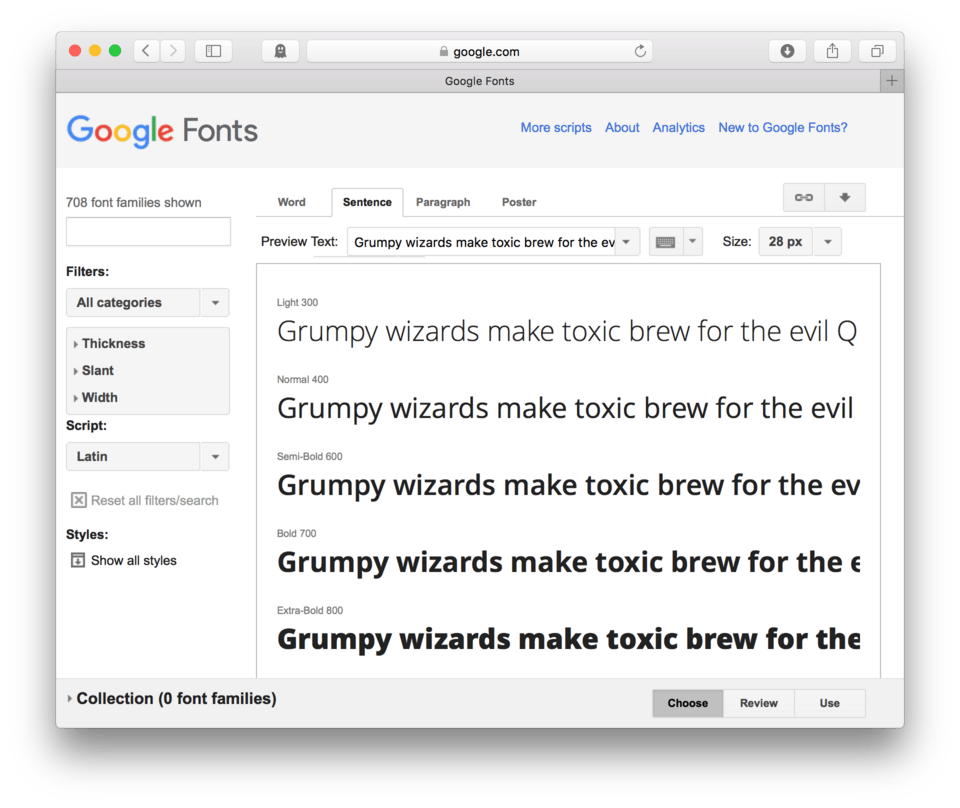
Task: Show all tabs with the tab overview icon
Action: click(877, 51)
